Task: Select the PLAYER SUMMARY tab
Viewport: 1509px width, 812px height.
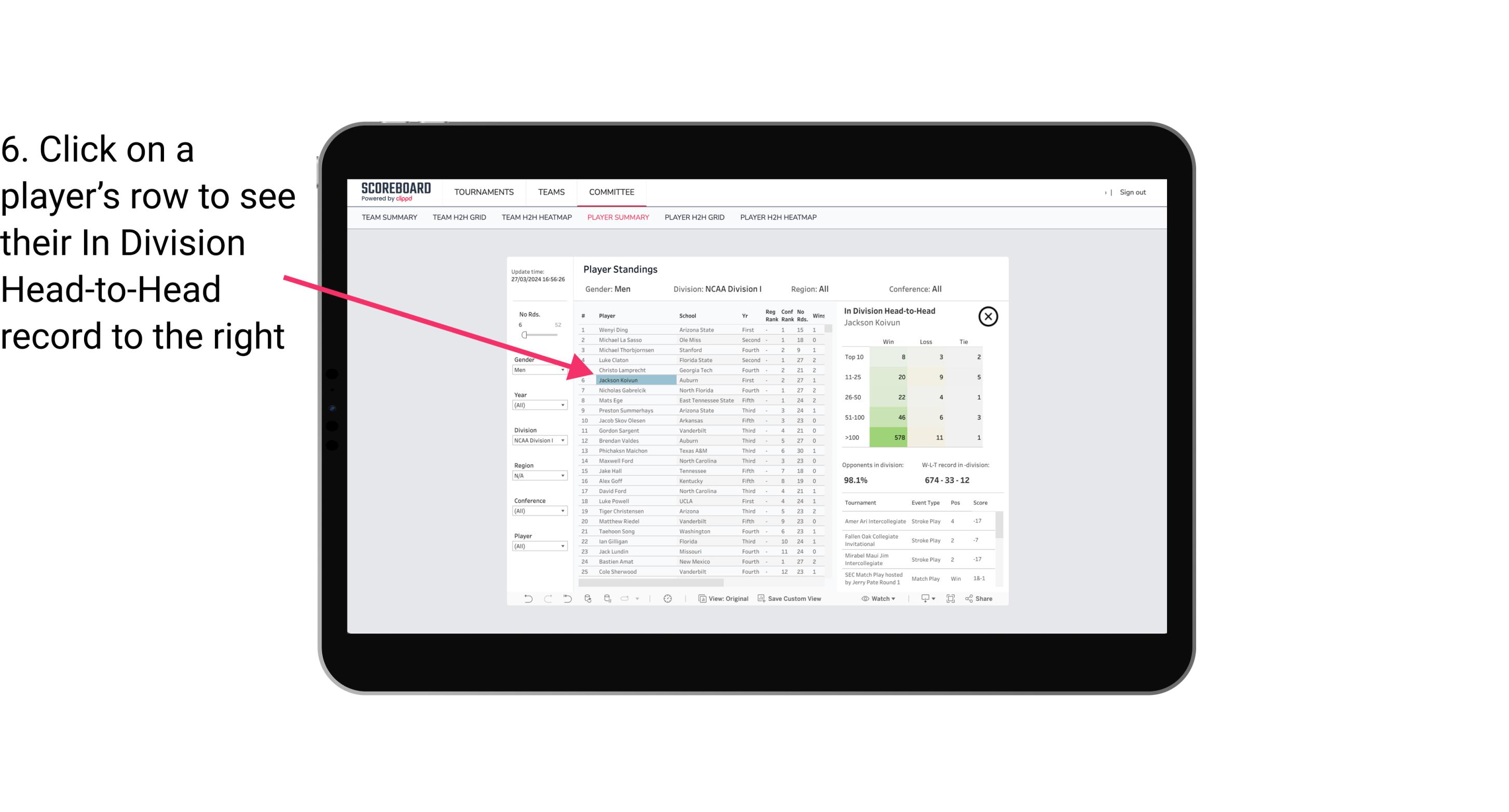Action: pyautogui.click(x=616, y=218)
